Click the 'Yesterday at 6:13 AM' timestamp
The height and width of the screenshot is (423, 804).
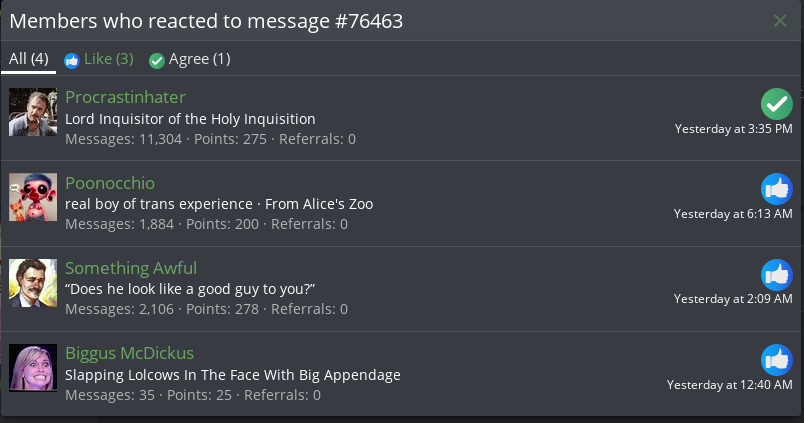[733, 214]
